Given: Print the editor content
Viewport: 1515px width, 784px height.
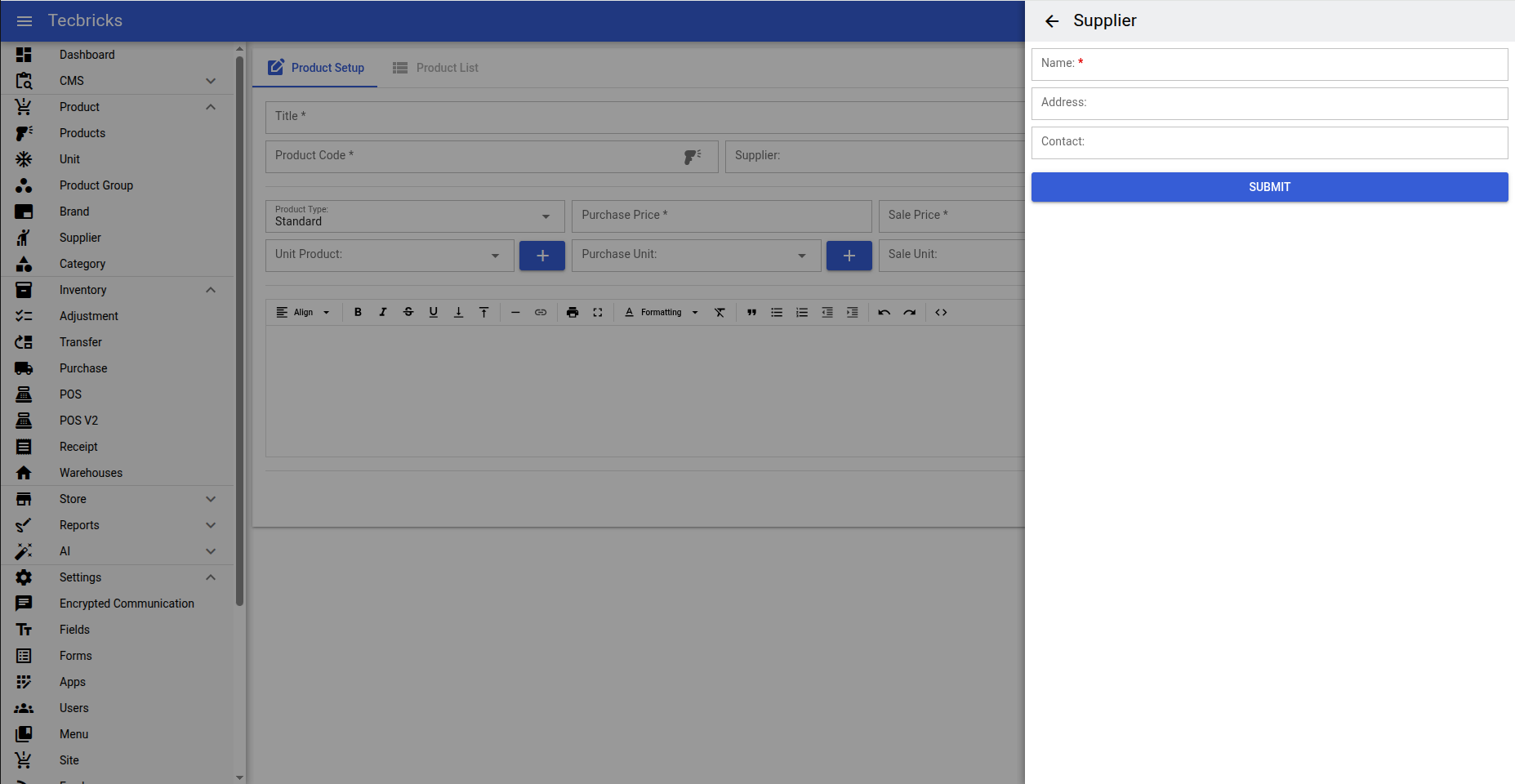Looking at the screenshot, I should tap(573, 312).
